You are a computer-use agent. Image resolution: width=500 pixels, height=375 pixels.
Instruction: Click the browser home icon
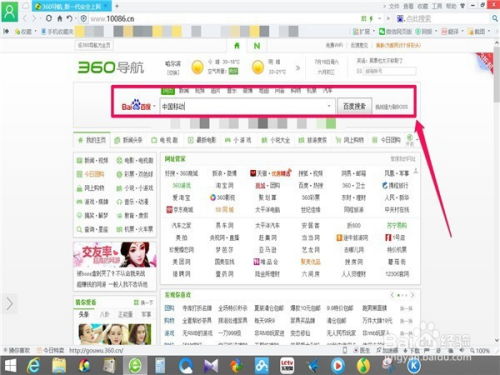click(x=59, y=19)
